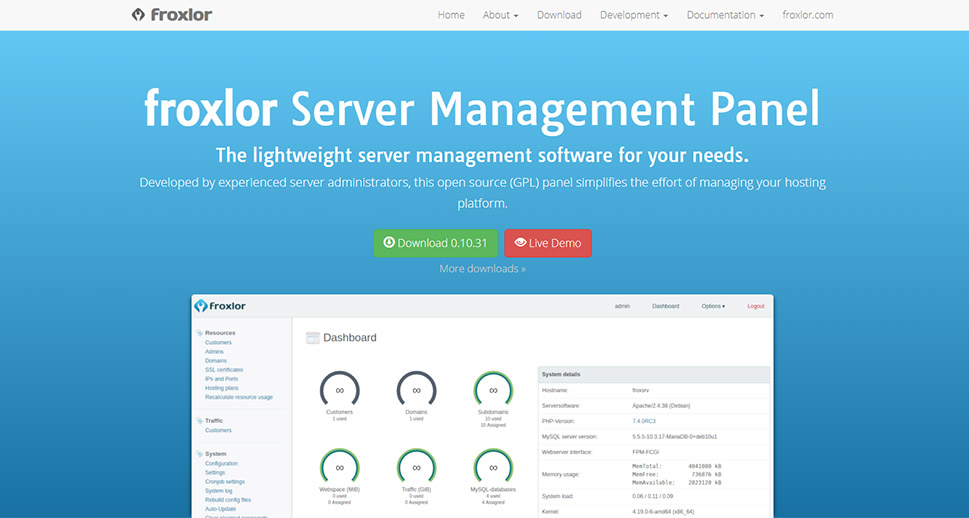The image size is (969, 518).
Task: Click the Traffic section icon in sidebar
Action: coord(199,421)
